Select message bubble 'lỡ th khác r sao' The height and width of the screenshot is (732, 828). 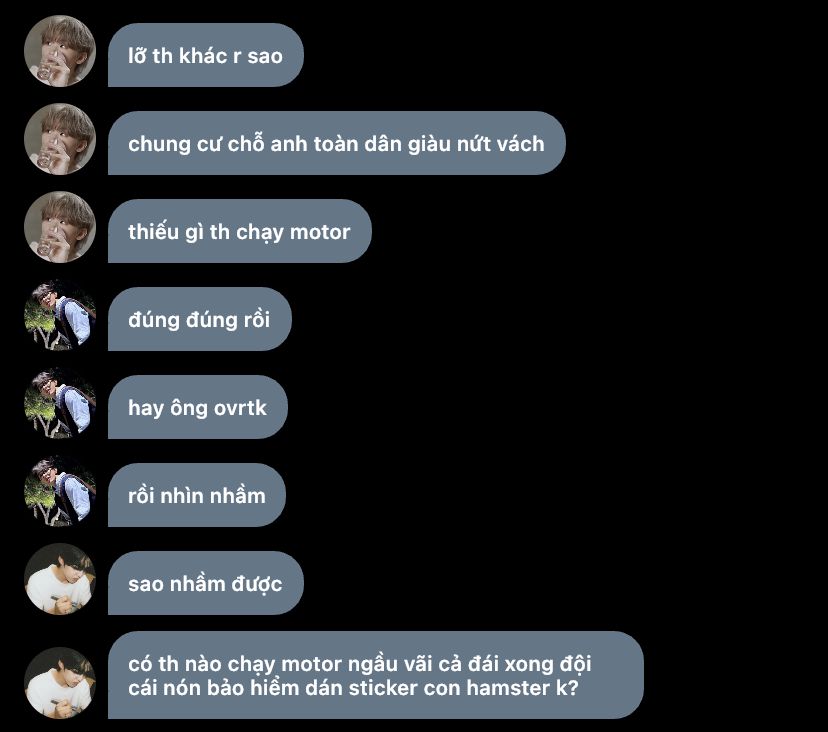tap(206, 55)
